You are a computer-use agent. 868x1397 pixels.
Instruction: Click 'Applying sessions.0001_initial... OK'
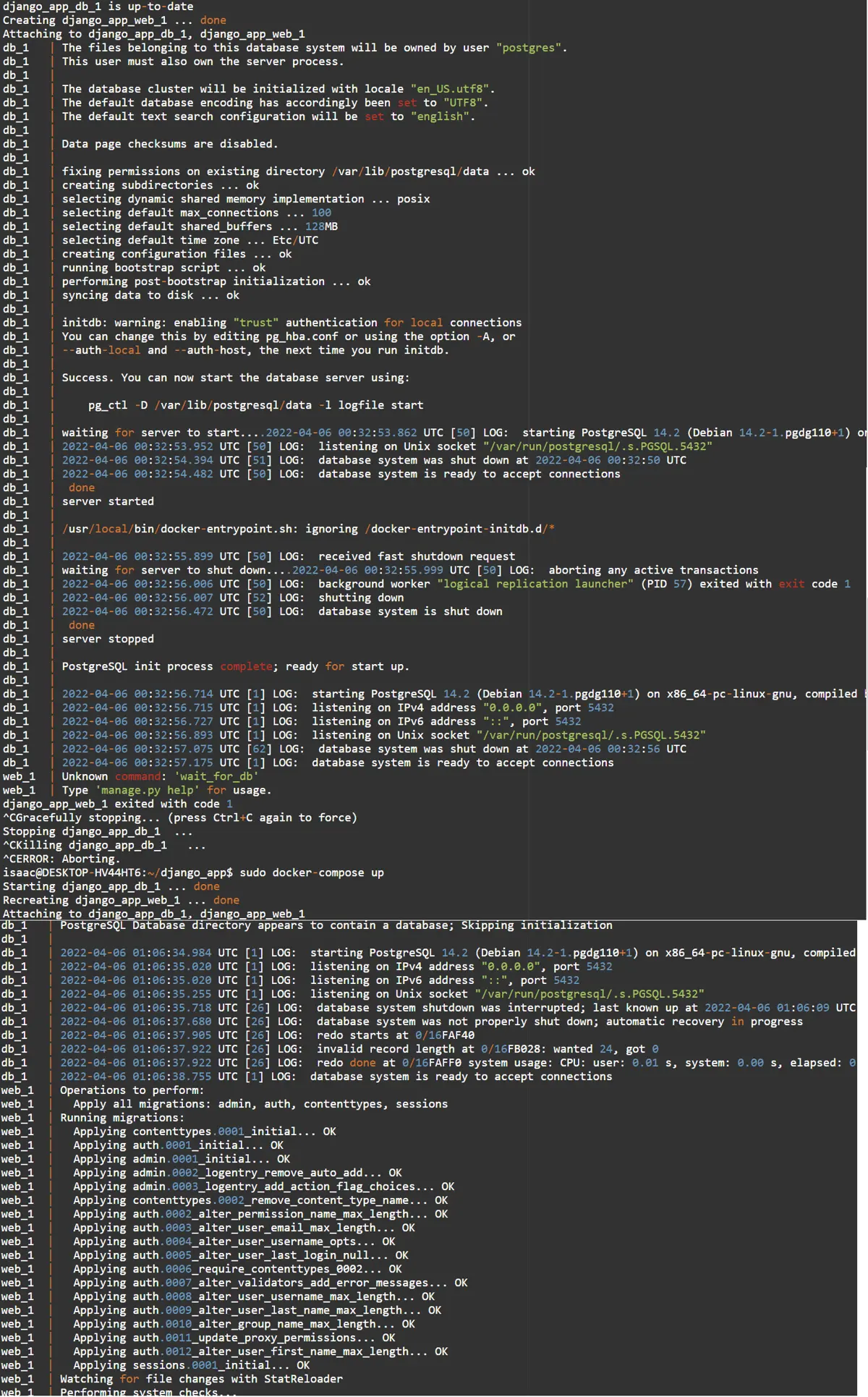[x=192, y=1365]
